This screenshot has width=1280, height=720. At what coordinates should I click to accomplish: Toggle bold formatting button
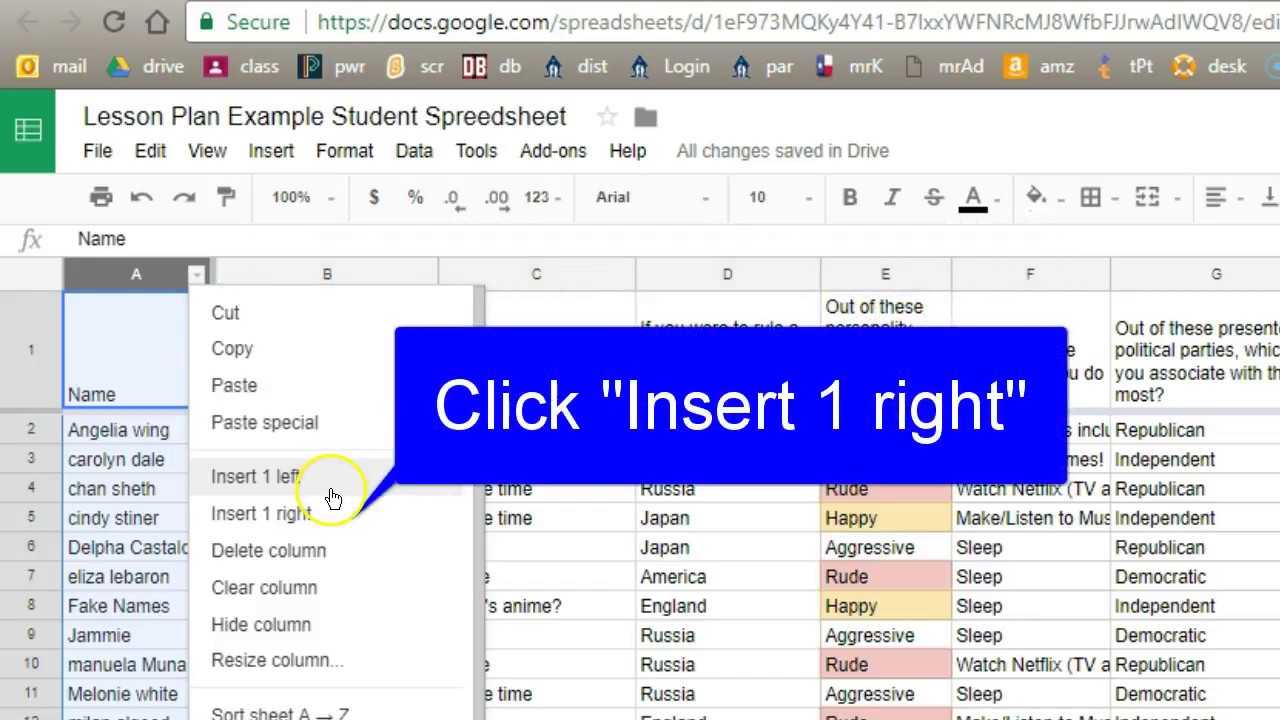tap(849, 197)
